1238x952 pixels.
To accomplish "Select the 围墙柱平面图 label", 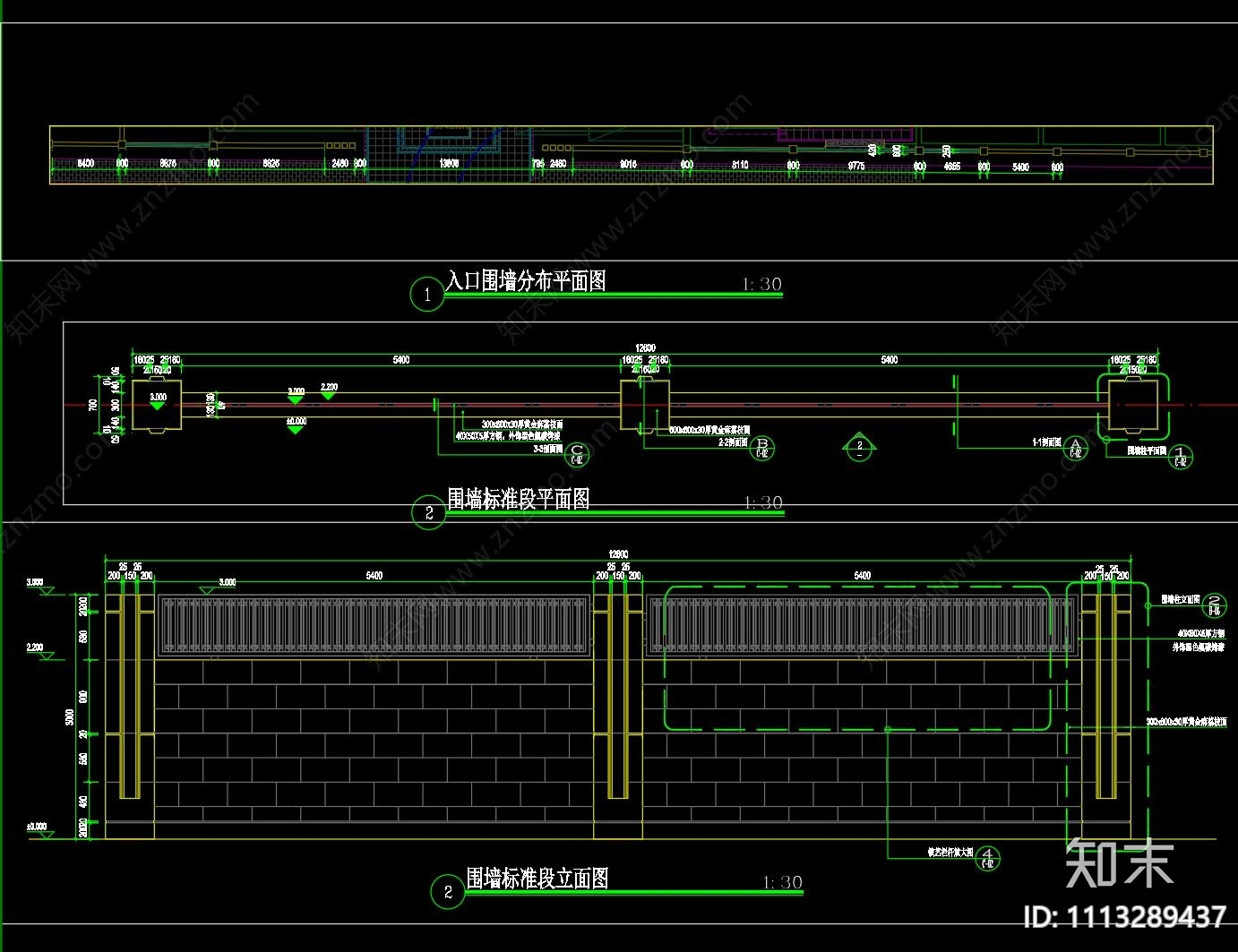I will pyautogui.click(x=1147, y=450).
